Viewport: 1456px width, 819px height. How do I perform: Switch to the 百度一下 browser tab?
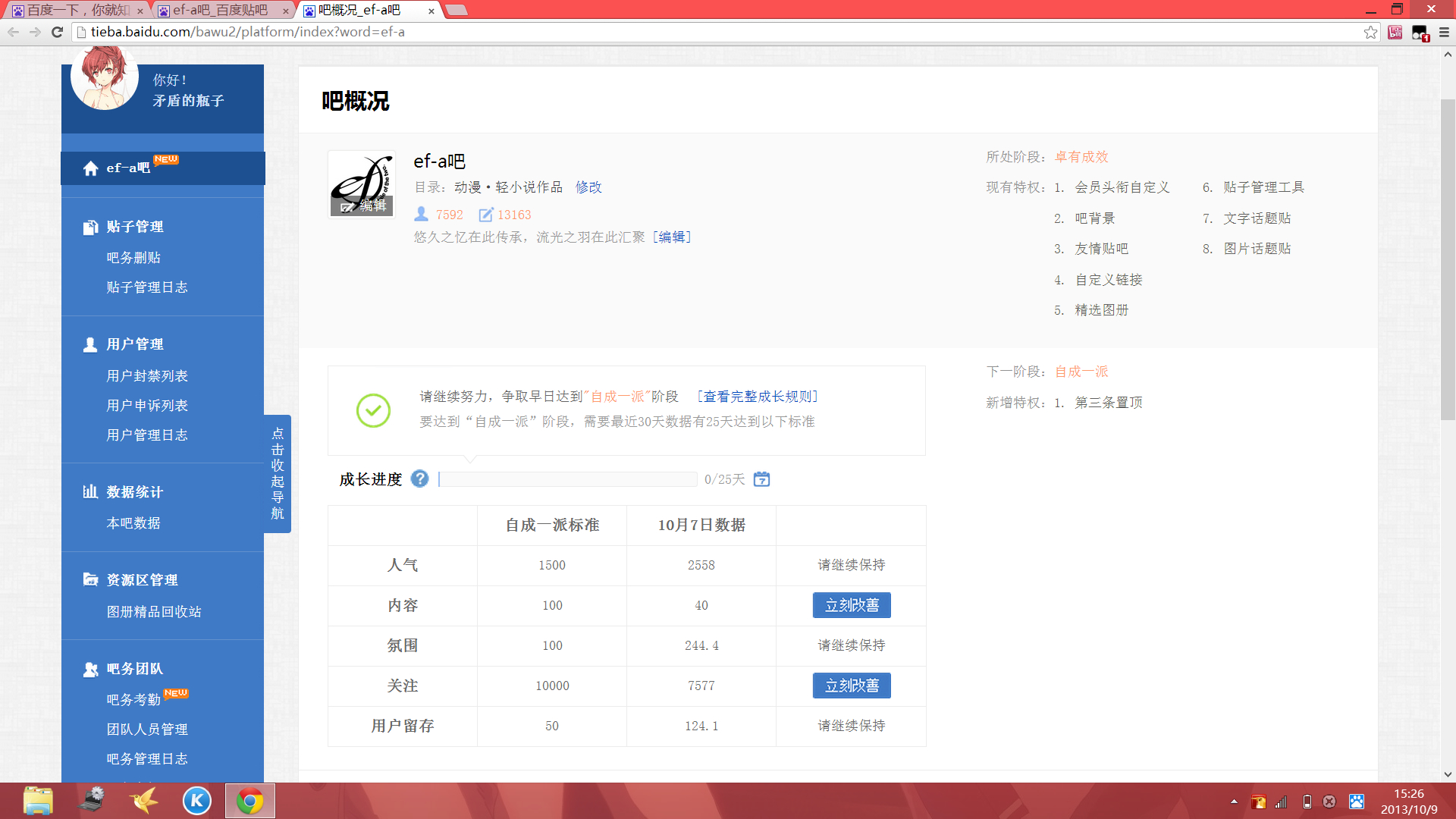click(76, 10)
